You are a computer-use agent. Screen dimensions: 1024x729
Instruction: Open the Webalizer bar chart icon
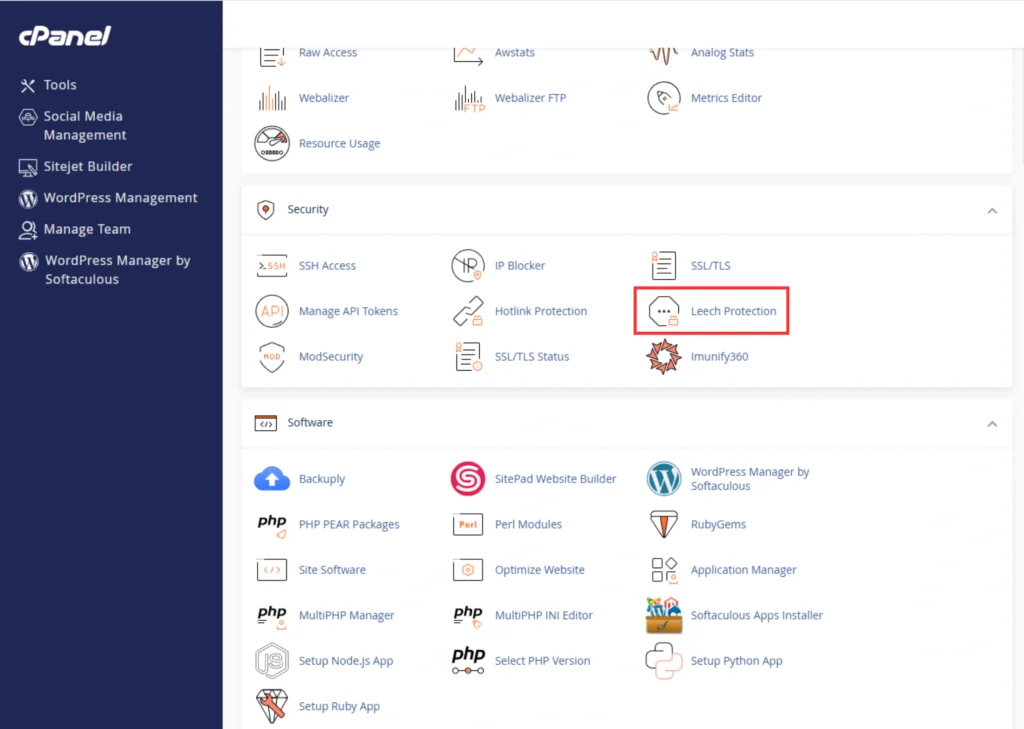tap(272, 98)
